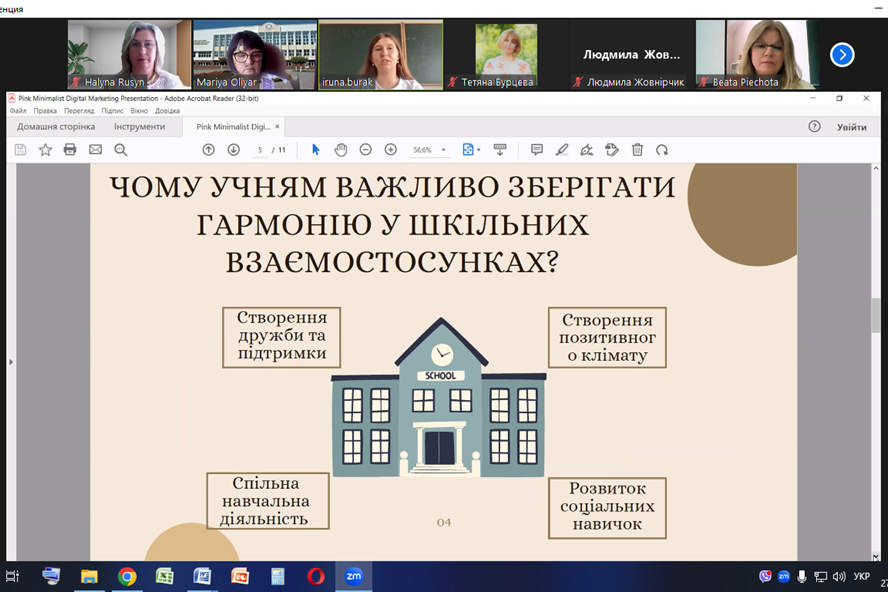Select the highlighter pen tool

(562, 150)
